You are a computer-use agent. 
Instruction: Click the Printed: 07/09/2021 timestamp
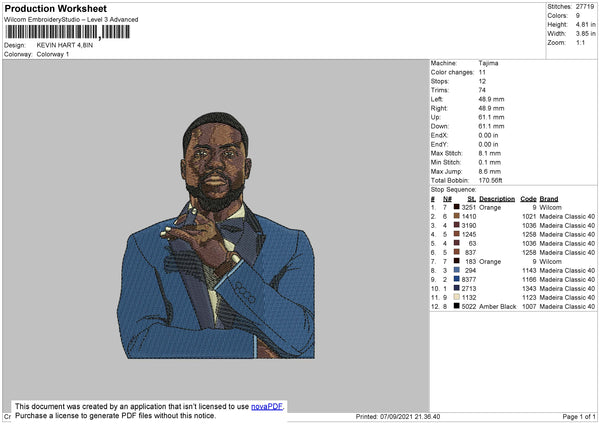click(x=398, y=417)
